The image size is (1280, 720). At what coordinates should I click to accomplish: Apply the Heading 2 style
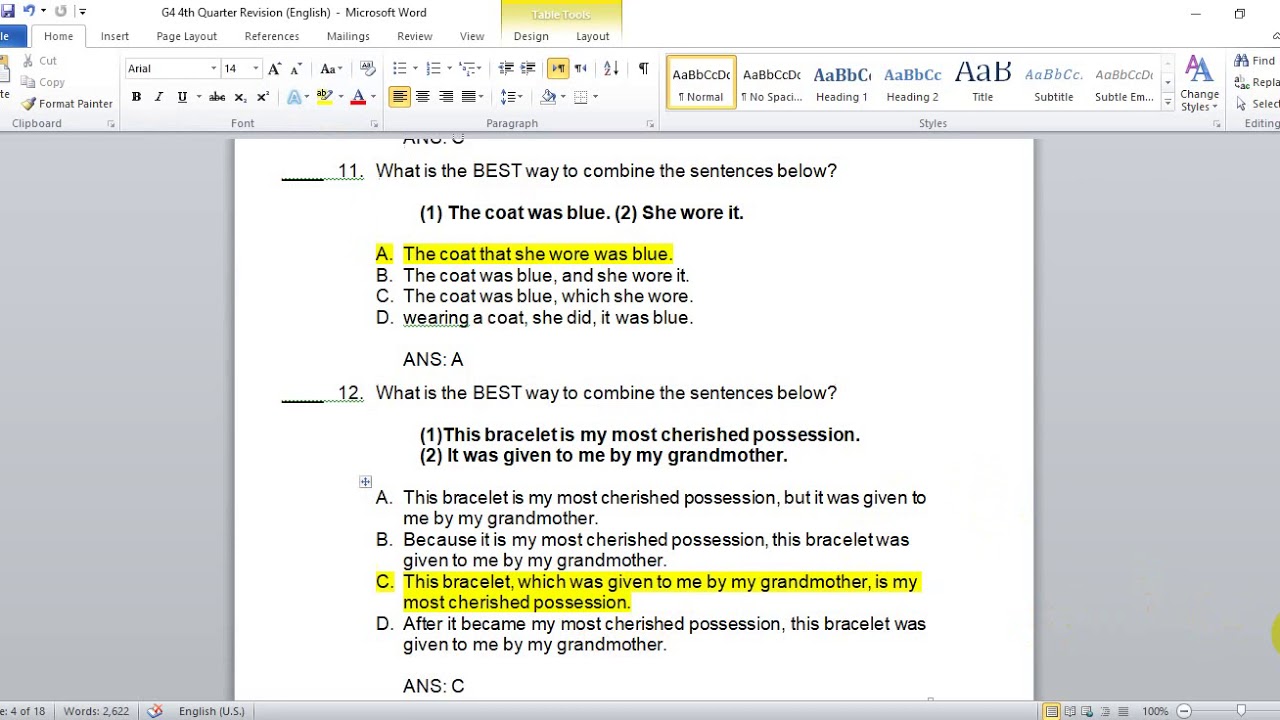click(x=912, y=82)
